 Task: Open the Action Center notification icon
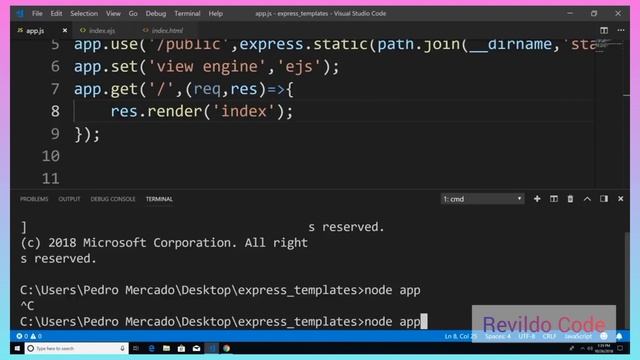pos(620,348)
